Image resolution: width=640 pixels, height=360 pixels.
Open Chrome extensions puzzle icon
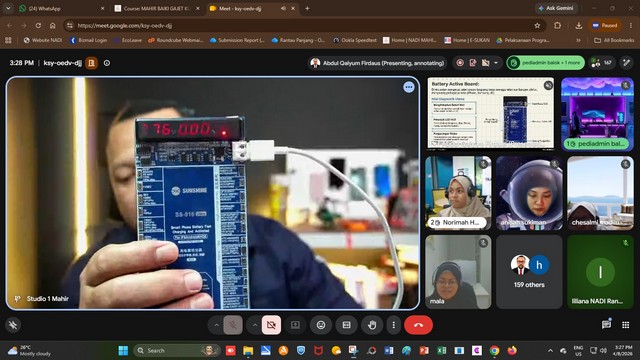tap(557, 25)
